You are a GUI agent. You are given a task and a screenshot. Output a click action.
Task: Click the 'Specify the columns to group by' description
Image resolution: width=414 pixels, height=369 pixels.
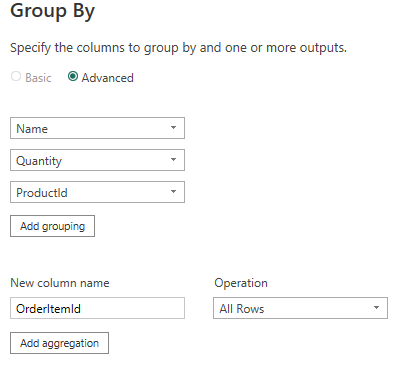[178, 48]
